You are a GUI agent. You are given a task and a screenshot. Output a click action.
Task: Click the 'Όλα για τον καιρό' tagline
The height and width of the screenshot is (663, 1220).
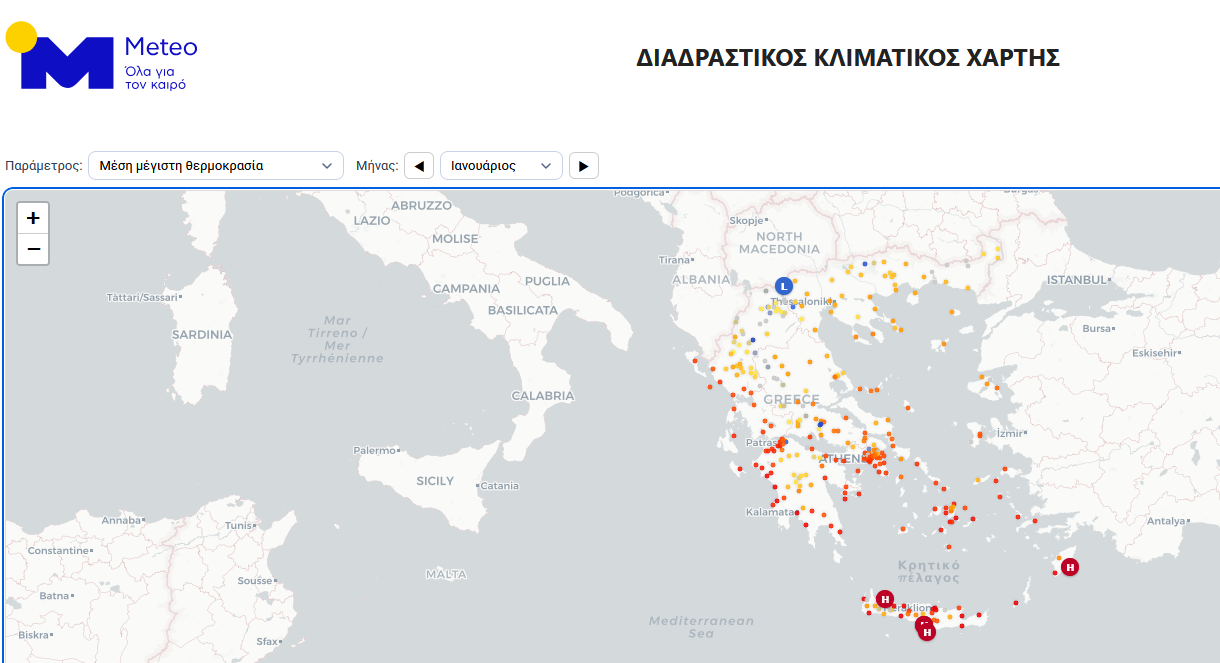155,78
